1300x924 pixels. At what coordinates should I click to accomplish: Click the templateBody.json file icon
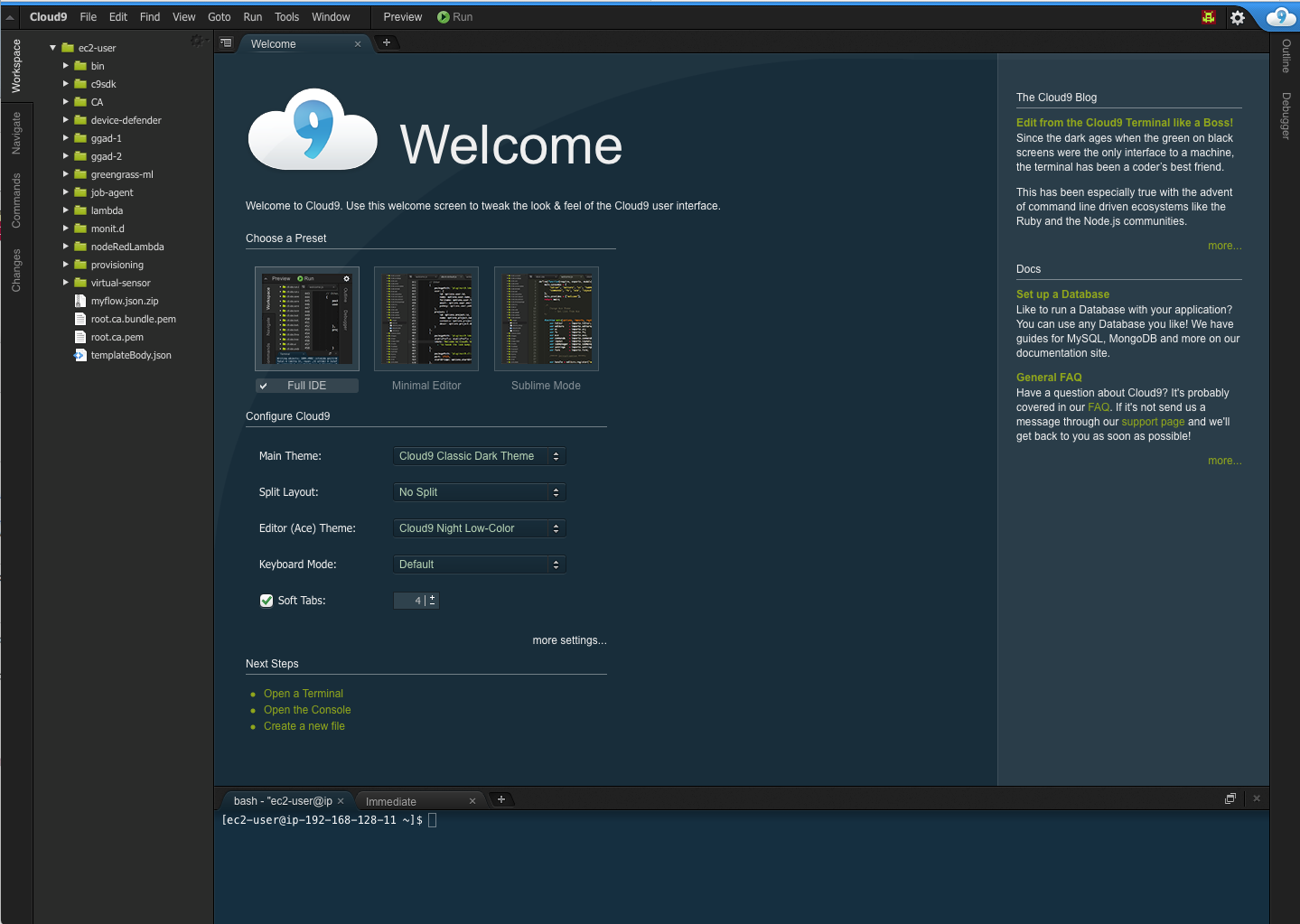tap(80, 355)
